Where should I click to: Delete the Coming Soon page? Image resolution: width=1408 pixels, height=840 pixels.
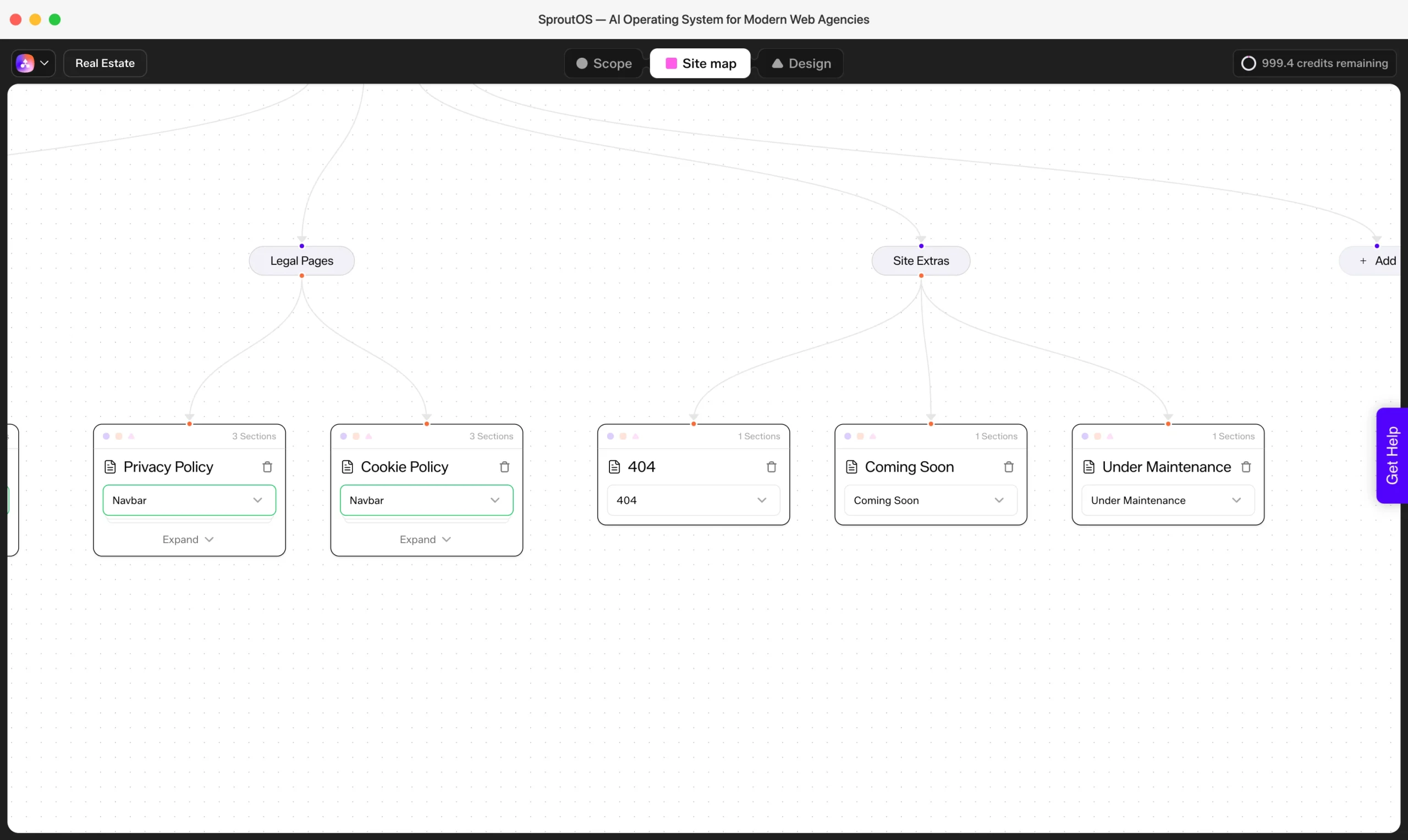tap(1008, 467)
